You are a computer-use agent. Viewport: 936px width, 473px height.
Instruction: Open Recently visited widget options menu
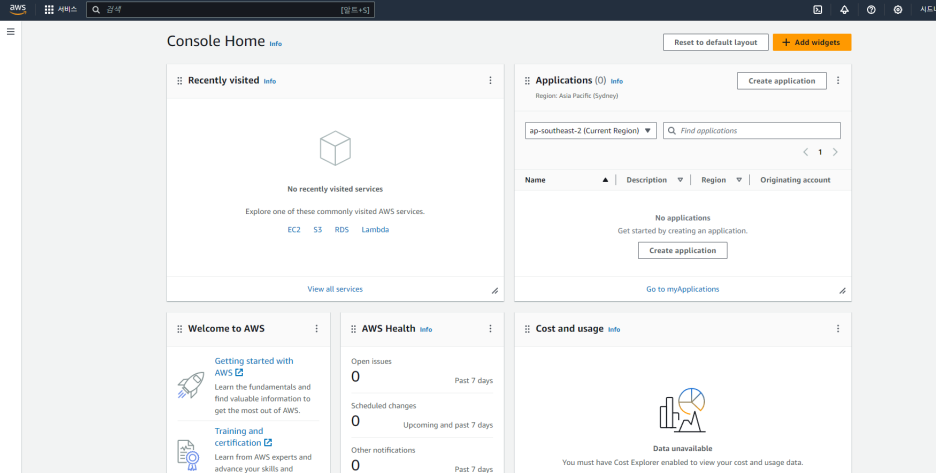coord(490,80)
